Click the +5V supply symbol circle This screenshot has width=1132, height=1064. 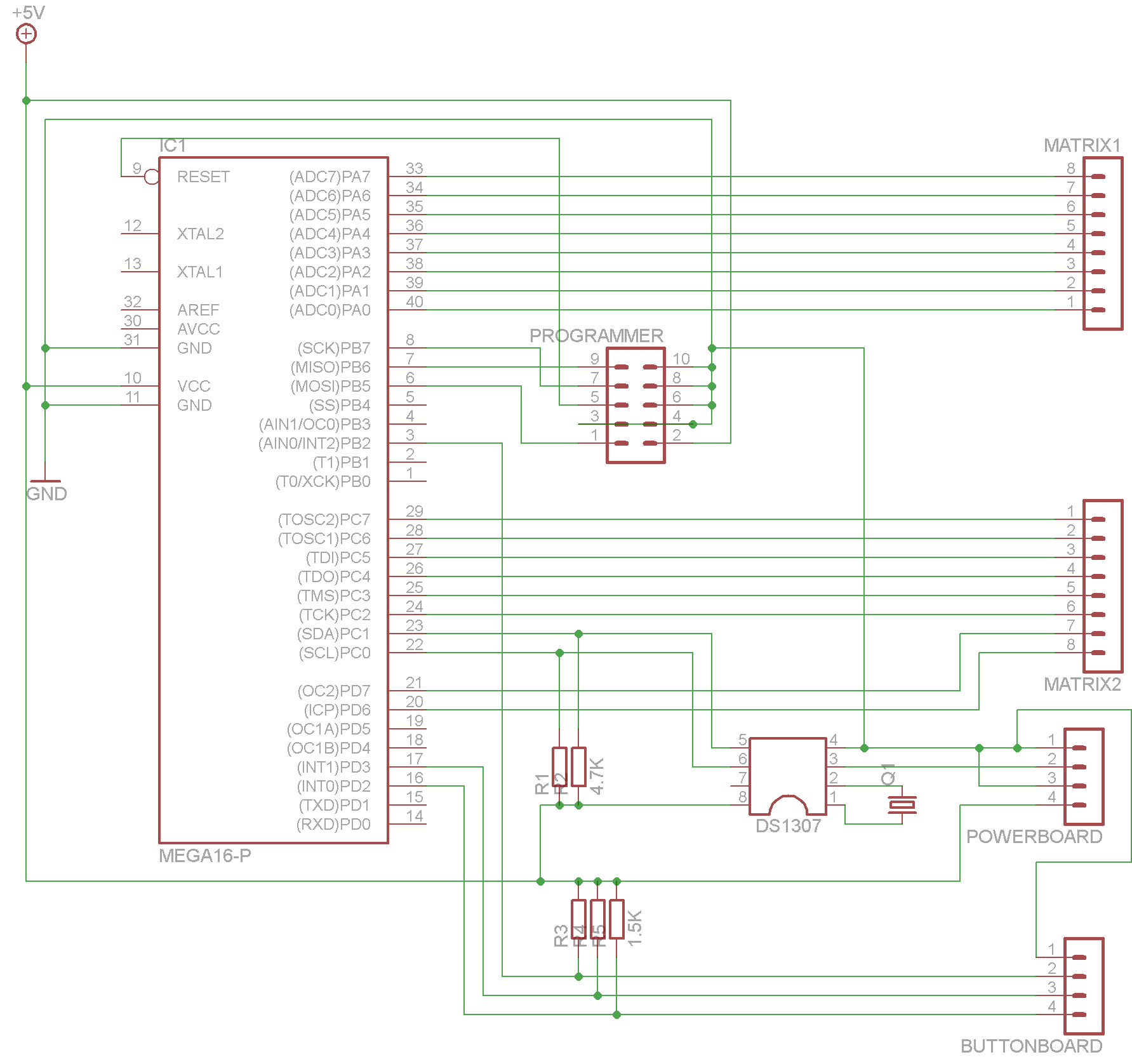[x=26, y=34]
